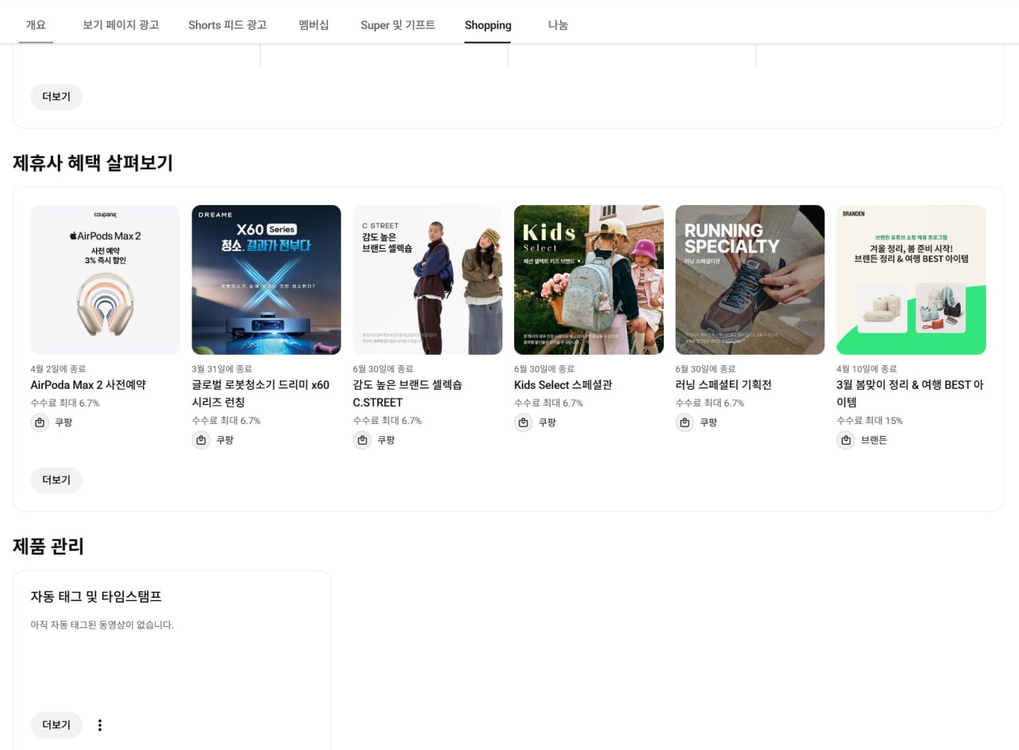1019x750 pixels.
Task: Open the Shorts 피드 광고 tab
Action: pyautogui.click(x=227, y=25)
